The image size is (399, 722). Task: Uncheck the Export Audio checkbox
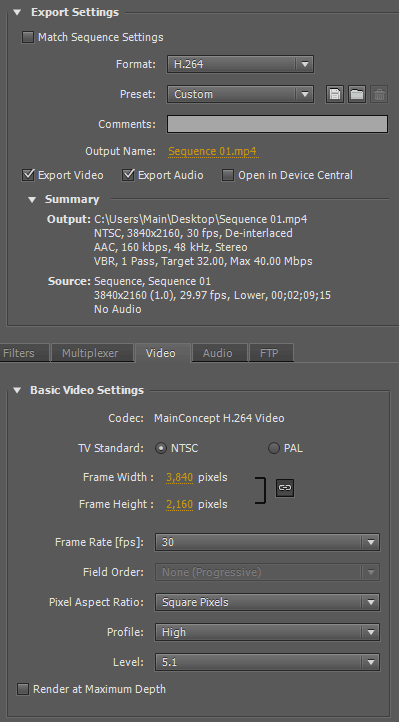coord(128,175)
